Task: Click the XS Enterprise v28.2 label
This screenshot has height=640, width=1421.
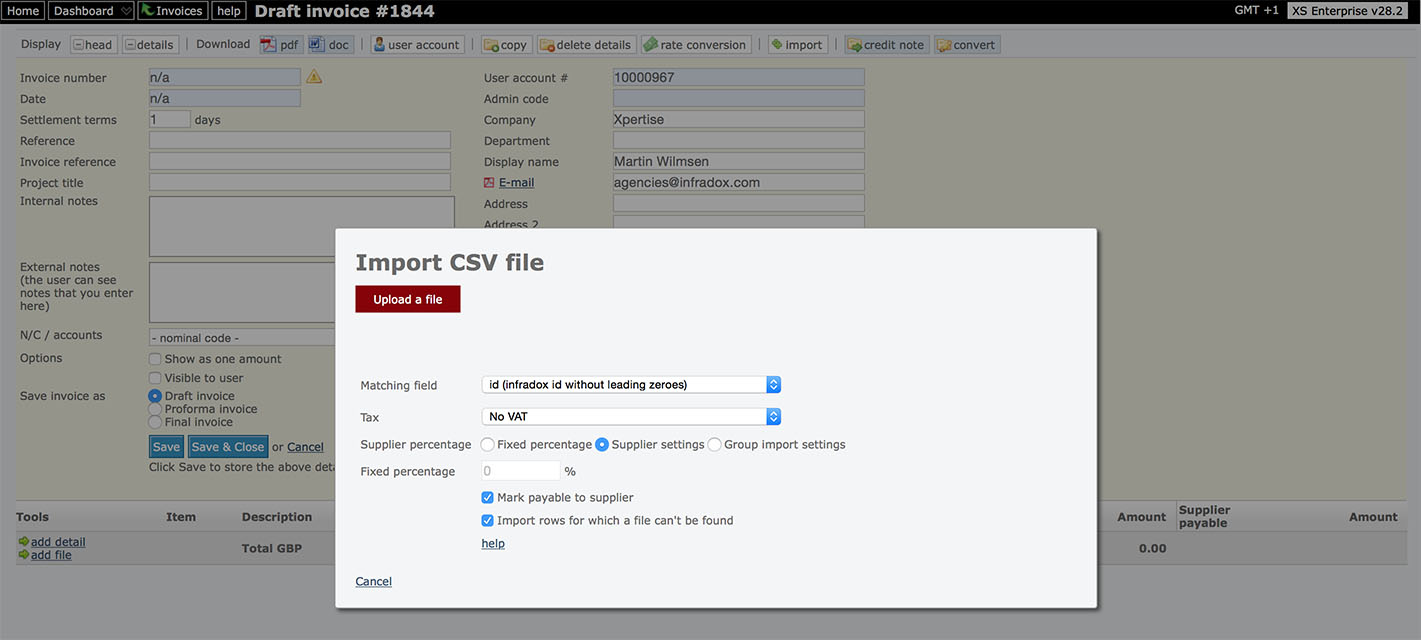Action: click(x=1346, y=11)
